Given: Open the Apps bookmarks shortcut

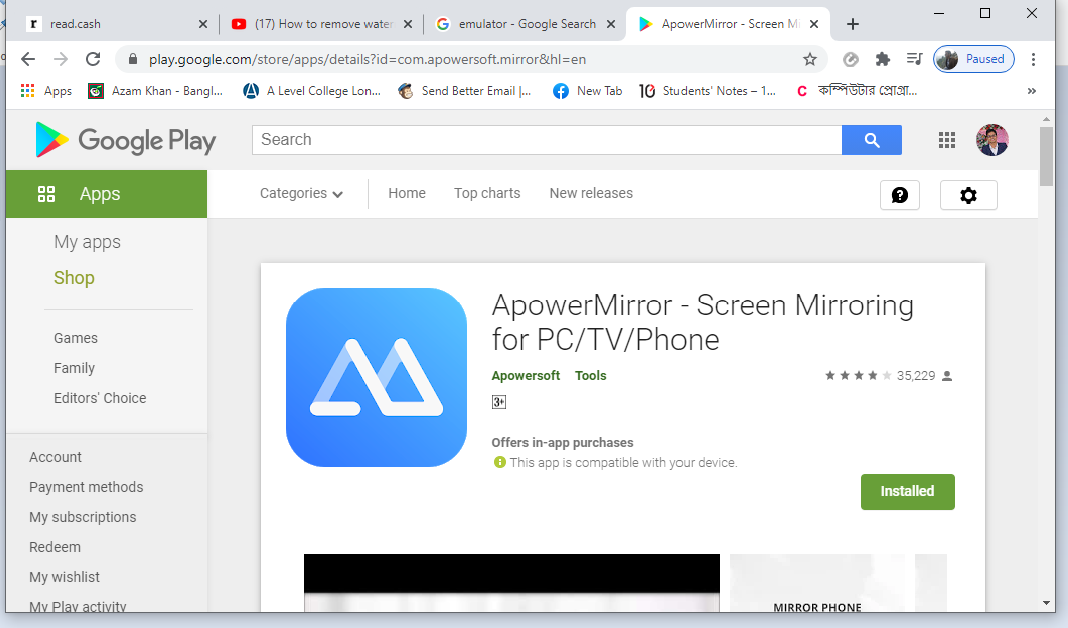Looking at the screenshot, I should [46, 91].
